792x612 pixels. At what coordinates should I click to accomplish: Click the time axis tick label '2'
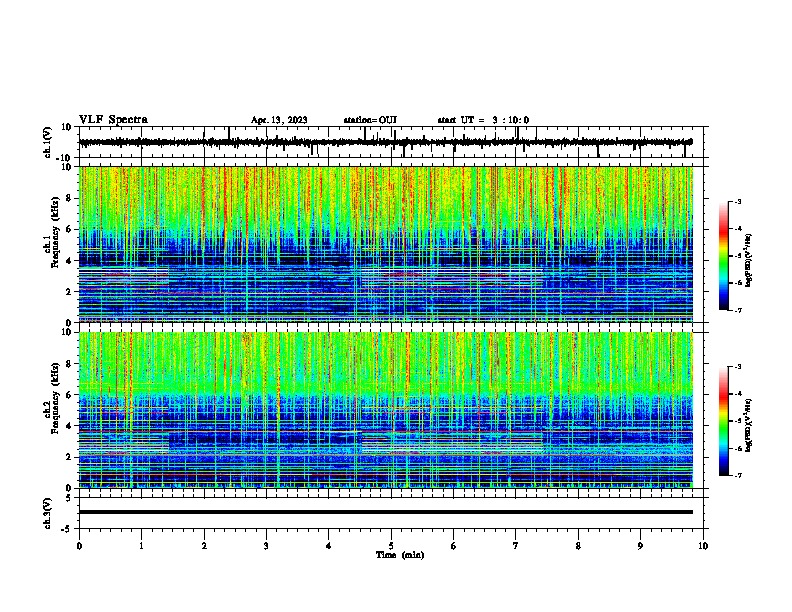(204, 546)
